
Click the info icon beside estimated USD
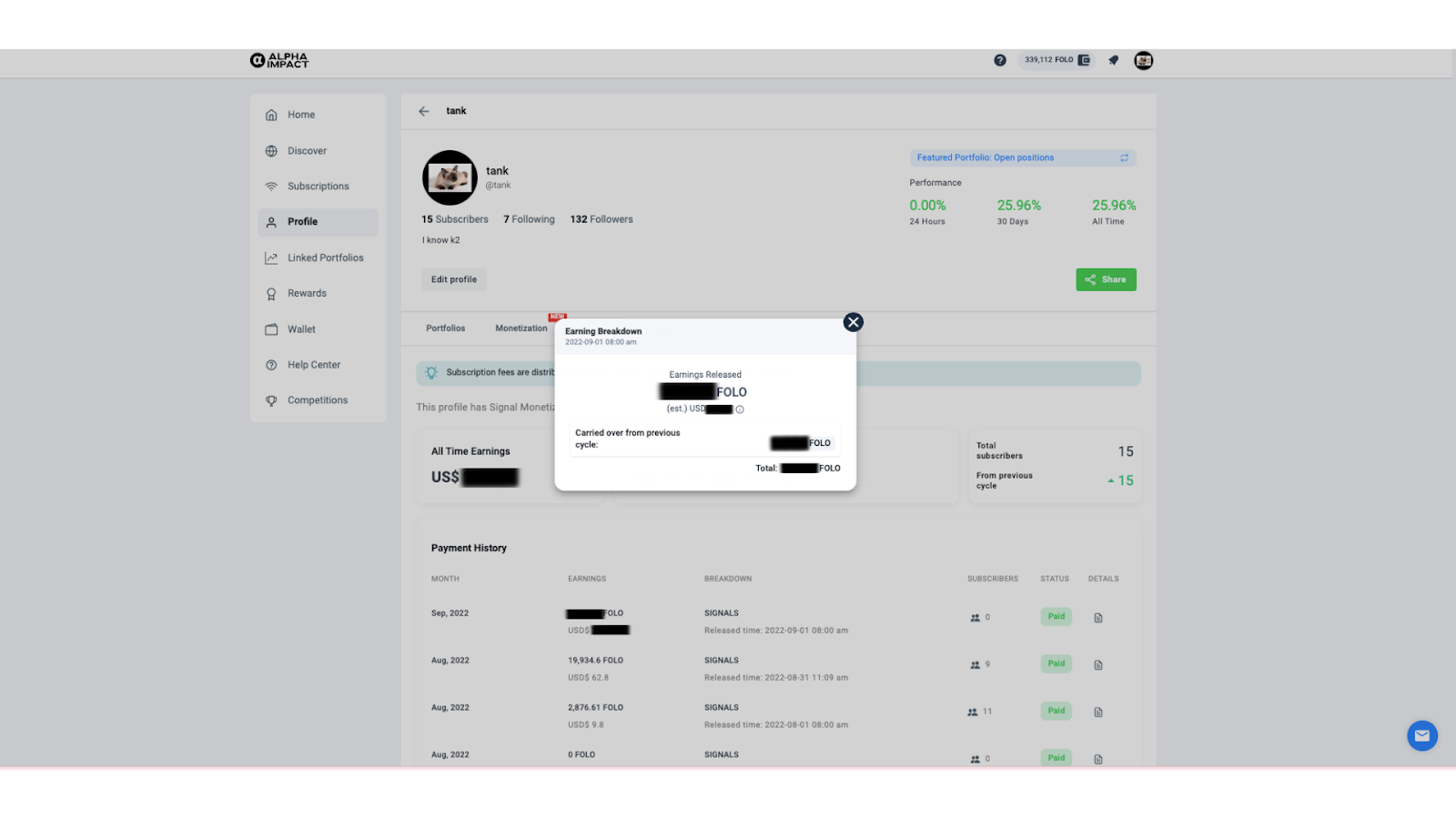pos(740,409)
